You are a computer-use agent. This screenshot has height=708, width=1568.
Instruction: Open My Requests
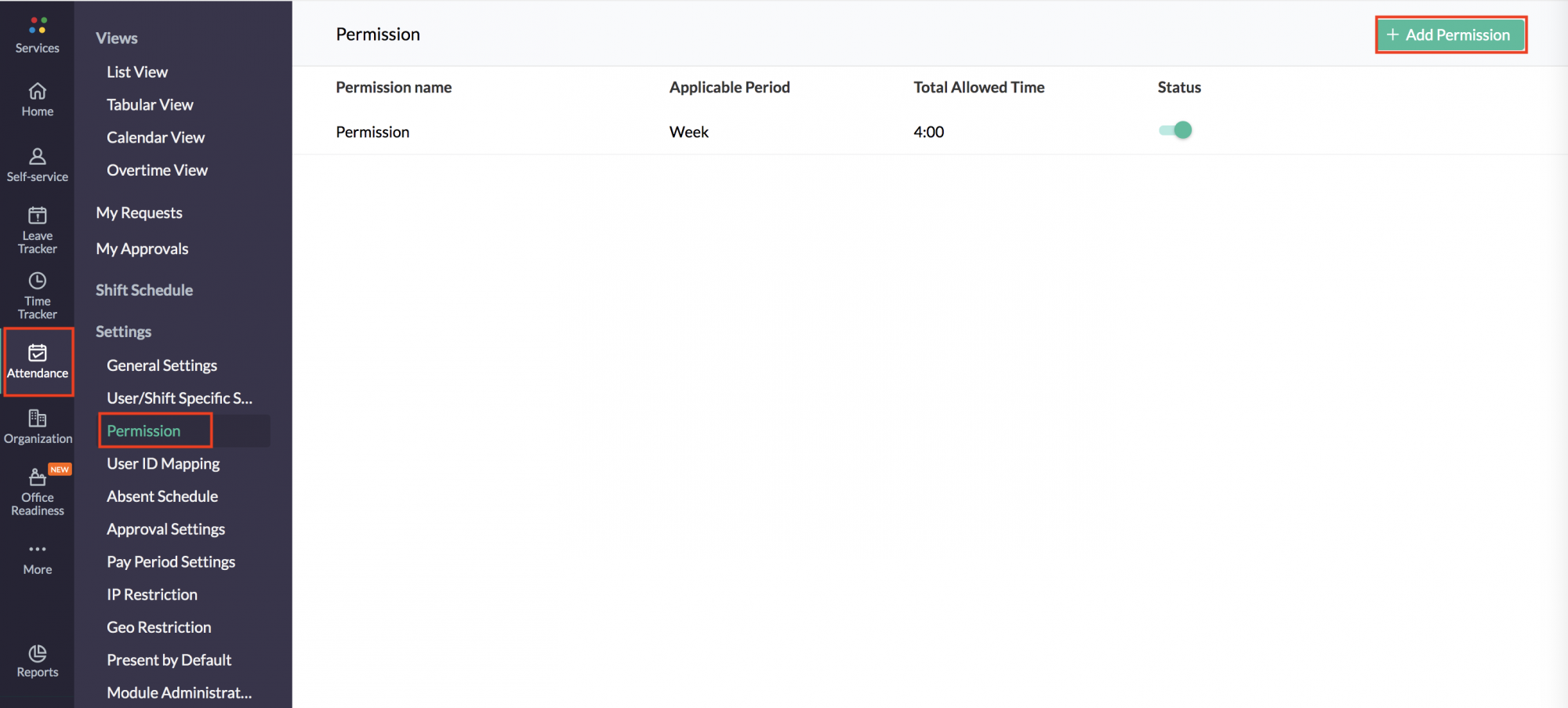coord(139,213)
